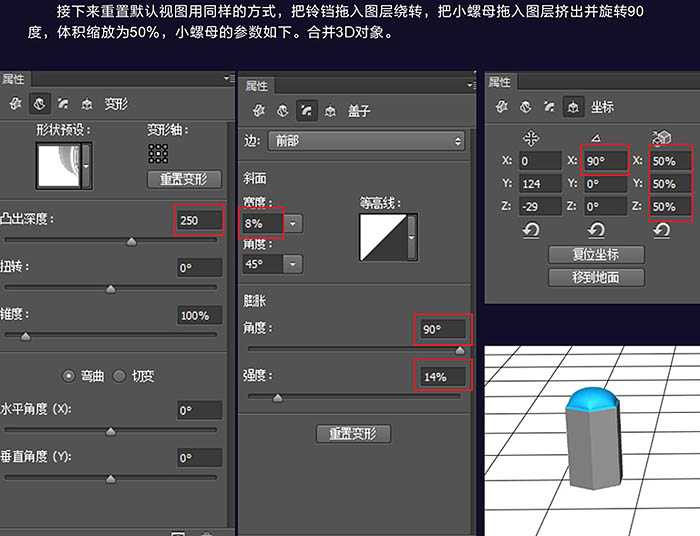Switch to the Deform icon in 坐标 panel
Viewport: 700px width, 536px height.
525,106
